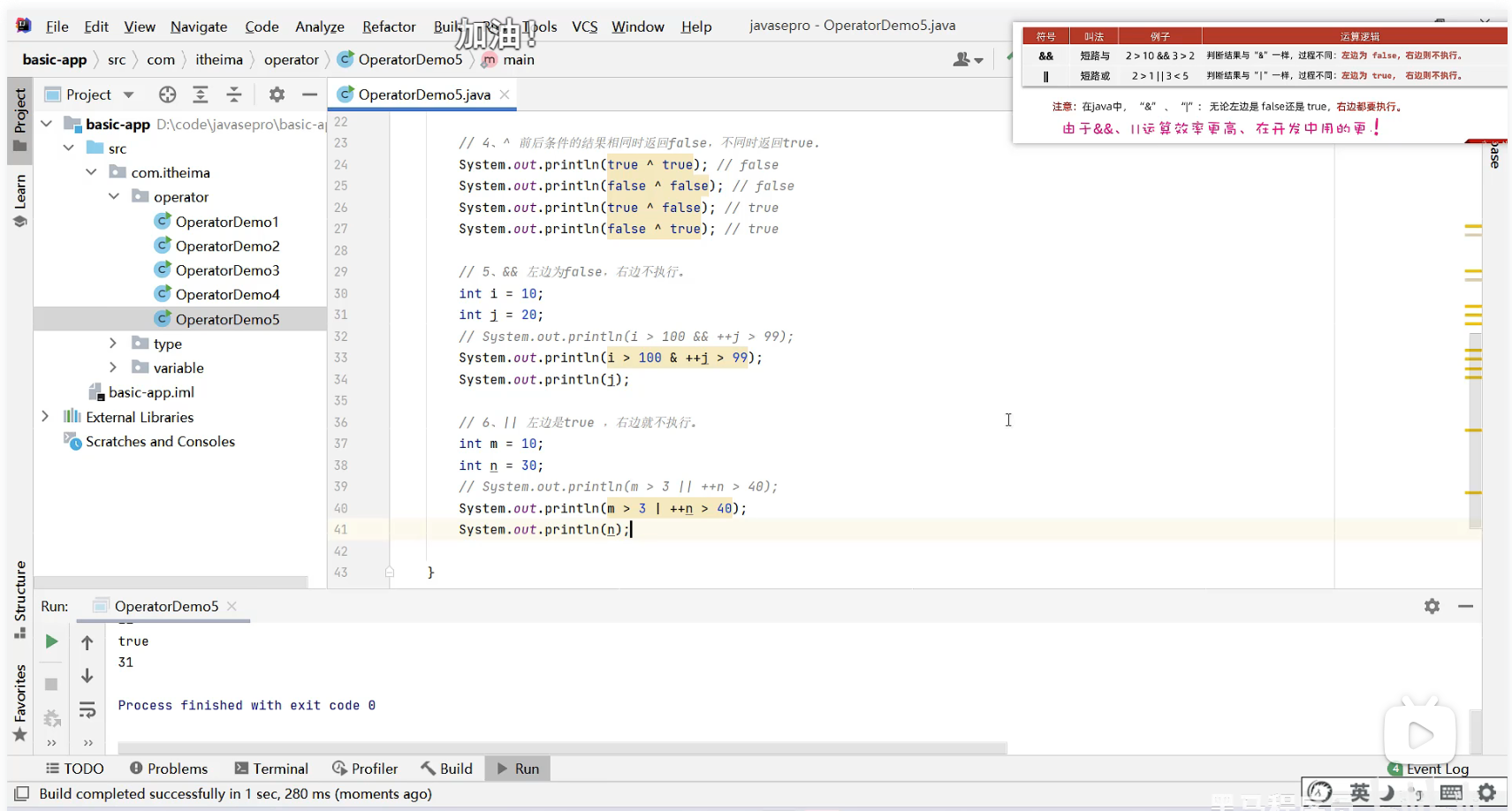This screenshot has width=1512, height=811.
Task: Close the OperatorDemo5.java editor tab
Action: [x=505, y=95]
